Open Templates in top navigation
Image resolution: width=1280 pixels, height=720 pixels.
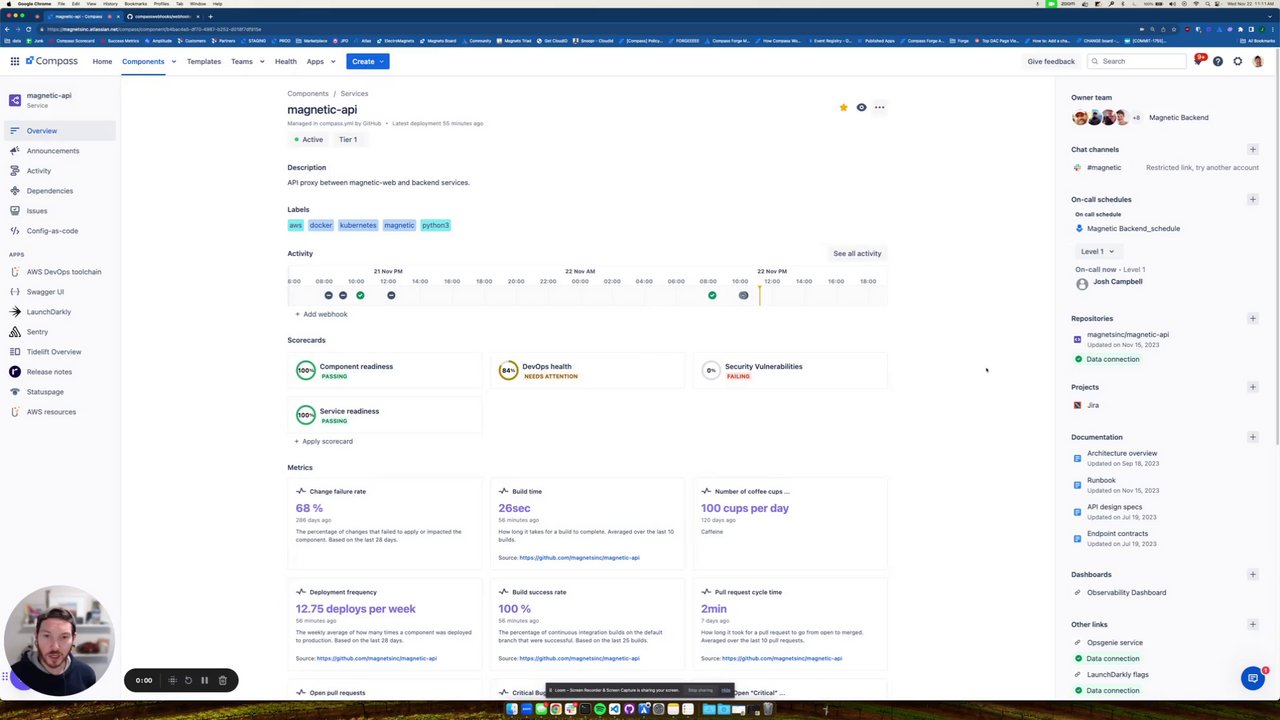(x=203, y=61)
